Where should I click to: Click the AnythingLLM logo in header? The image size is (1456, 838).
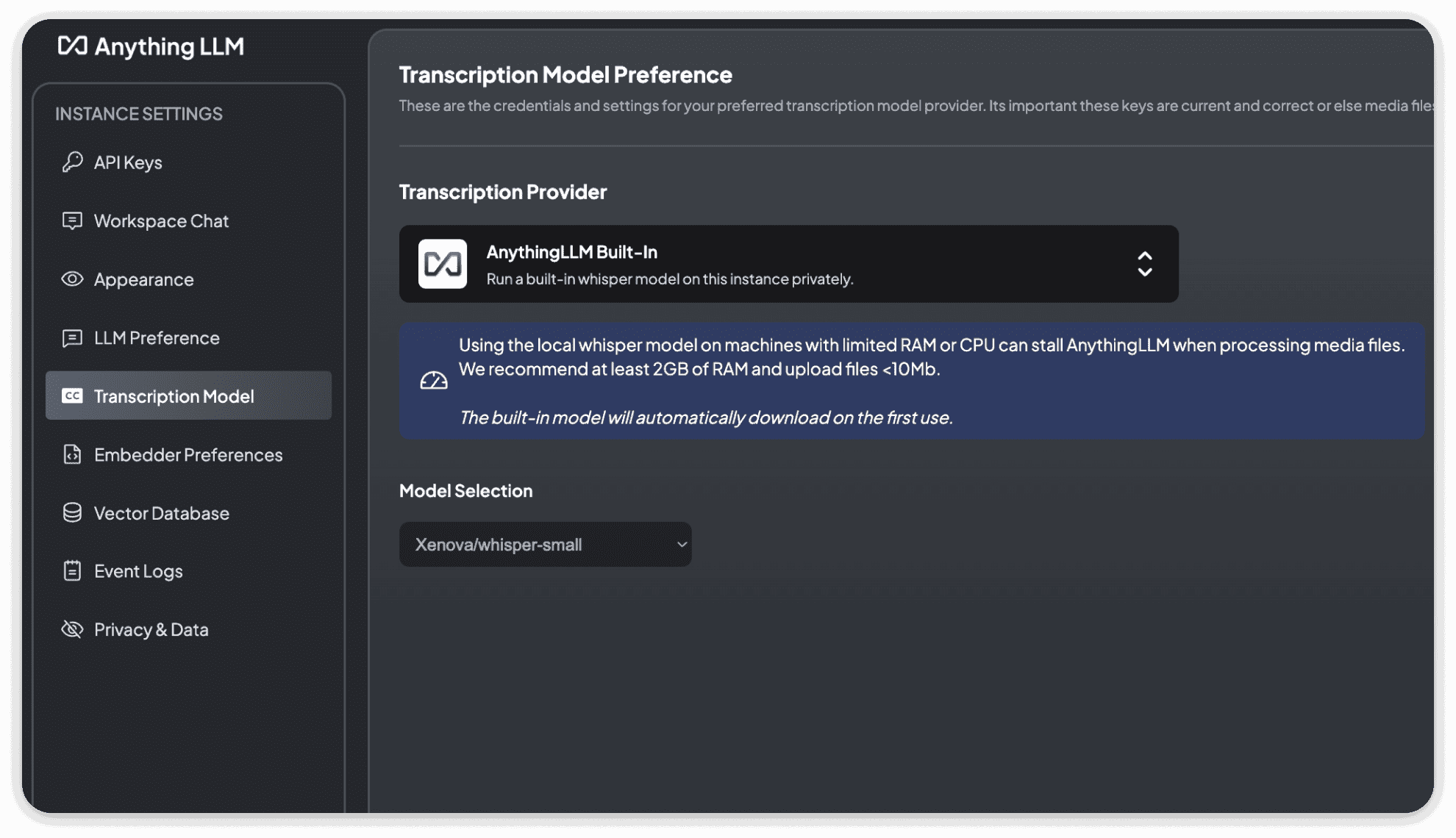tap(151, 46)
